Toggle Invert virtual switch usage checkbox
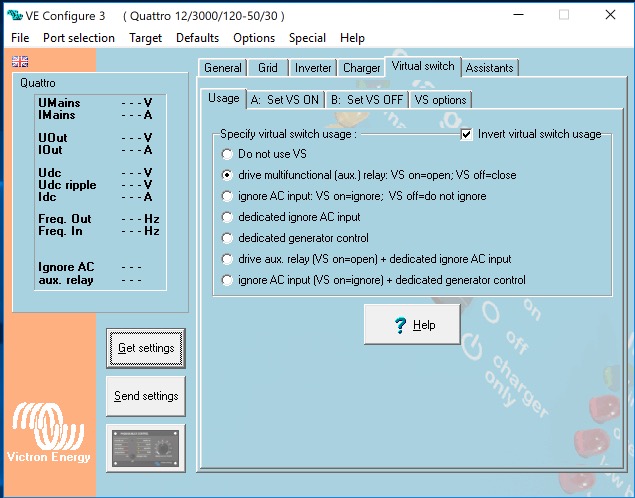Screen dimensions: 635x498 pyautogui.click(x=466, y=134)
